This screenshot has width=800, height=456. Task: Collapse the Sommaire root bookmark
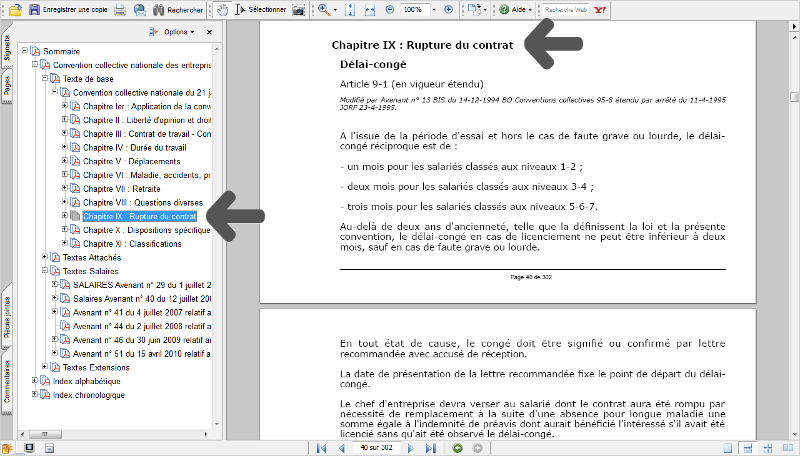pyautogui.click(x=24, y=50)
